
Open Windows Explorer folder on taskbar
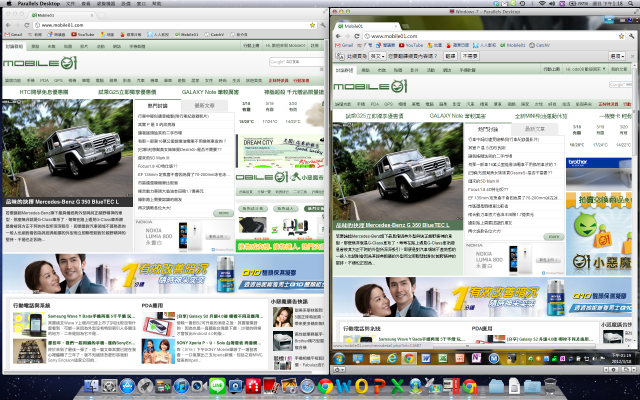click(375, 358)
